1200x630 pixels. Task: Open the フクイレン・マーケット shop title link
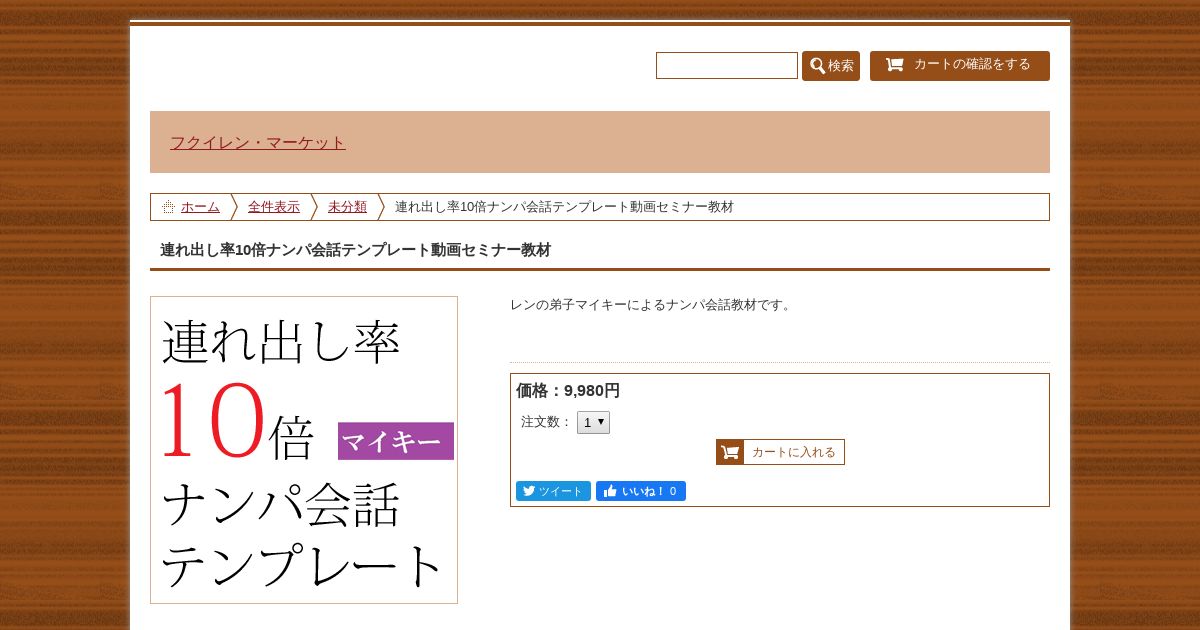pyautogui.click(x=258, y=142)
